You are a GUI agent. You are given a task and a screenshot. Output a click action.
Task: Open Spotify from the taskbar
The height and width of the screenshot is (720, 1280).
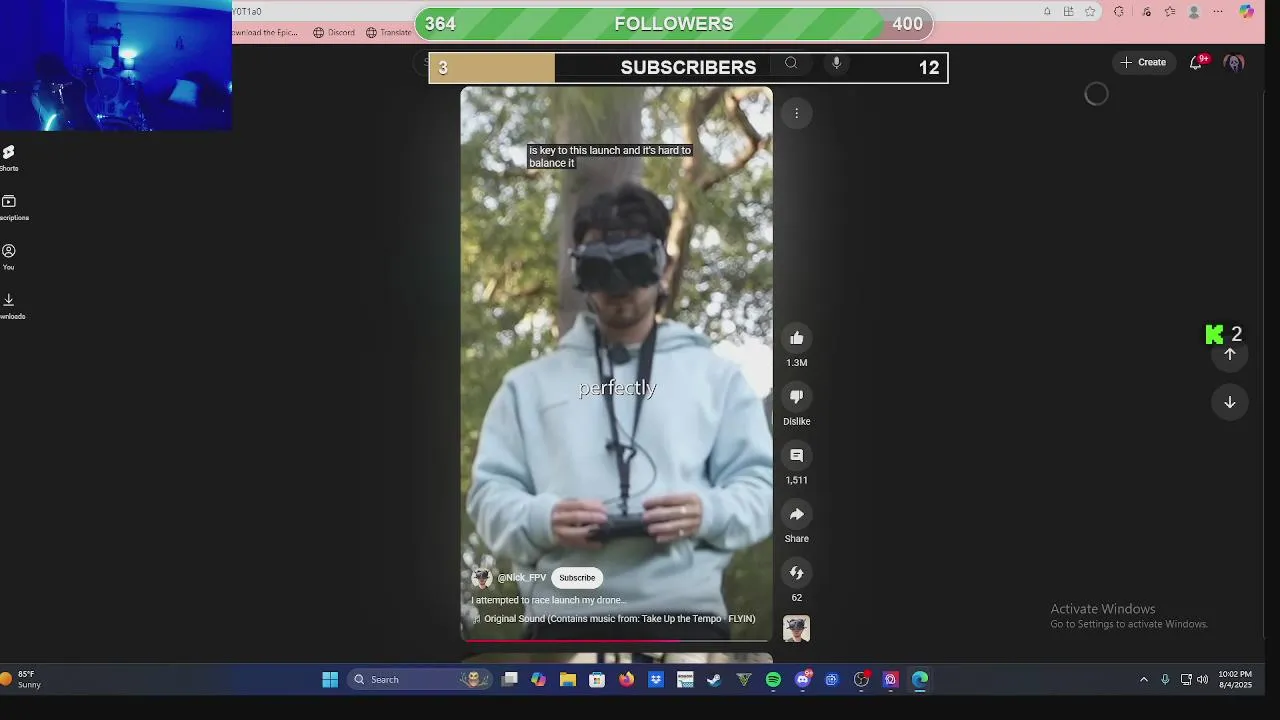coord(773,680)
